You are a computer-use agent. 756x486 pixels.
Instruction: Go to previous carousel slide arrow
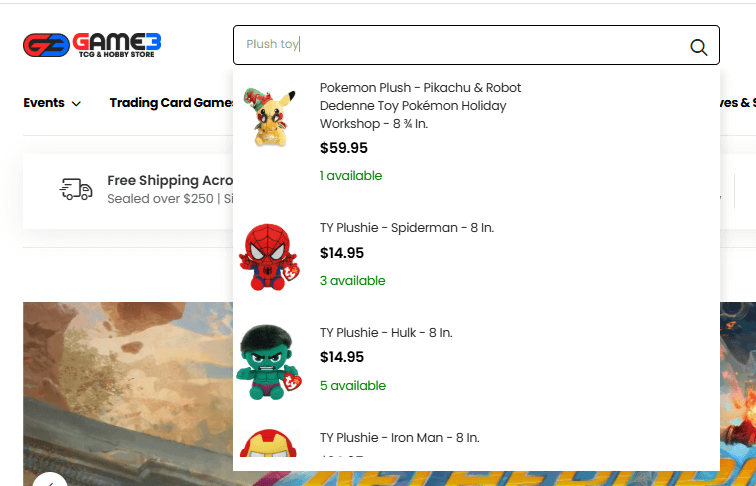pyautogui.click(x=49, y=480)
